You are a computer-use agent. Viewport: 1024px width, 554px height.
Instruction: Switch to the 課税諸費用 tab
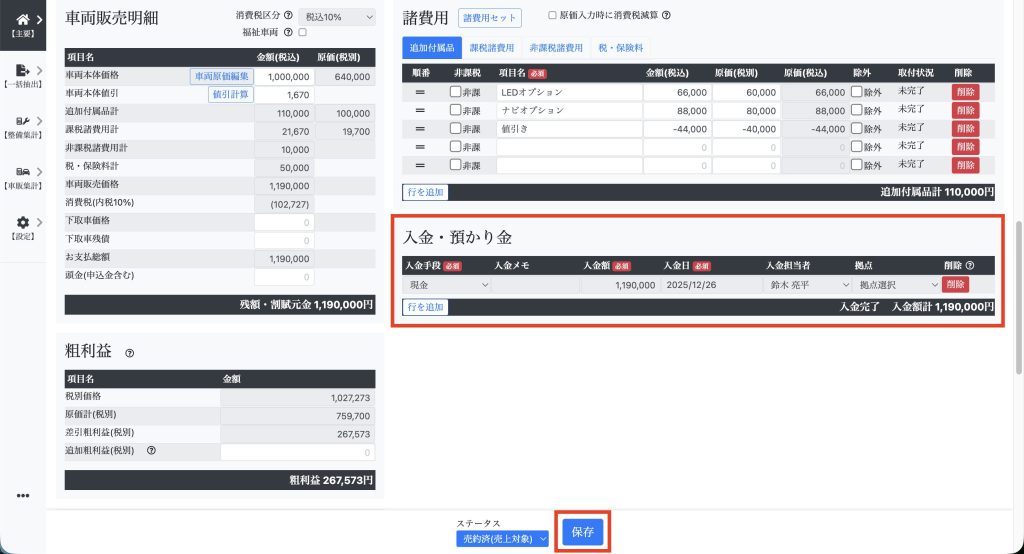coord(492,47)
